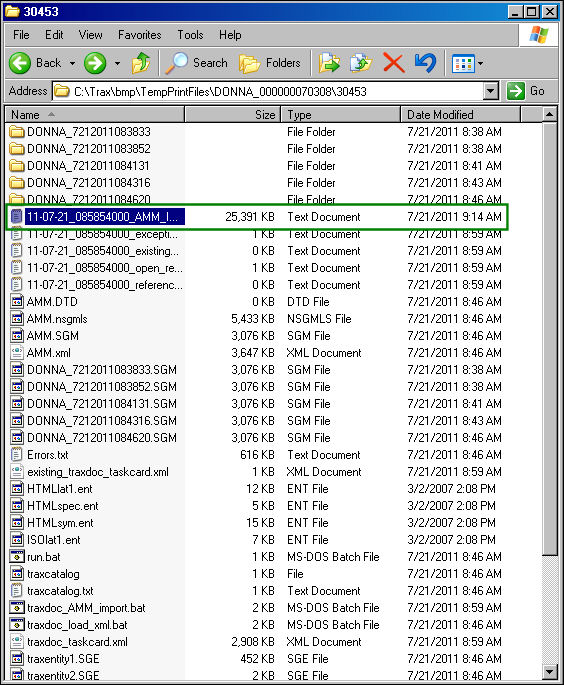The height and width of the screenshot is (685, 564).
Task: Select the traxcatalog.txt file icon
Action: 17,591
